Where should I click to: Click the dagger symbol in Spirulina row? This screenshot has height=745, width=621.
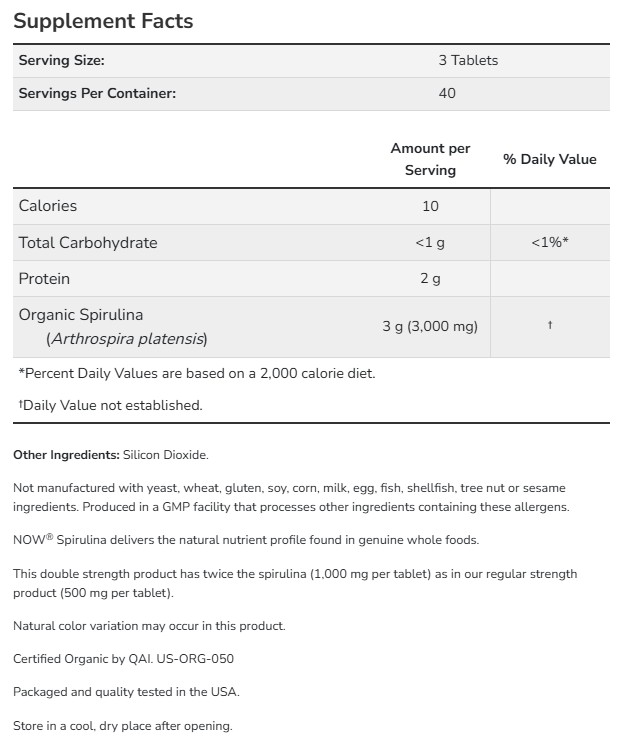(x=550, y=325)
